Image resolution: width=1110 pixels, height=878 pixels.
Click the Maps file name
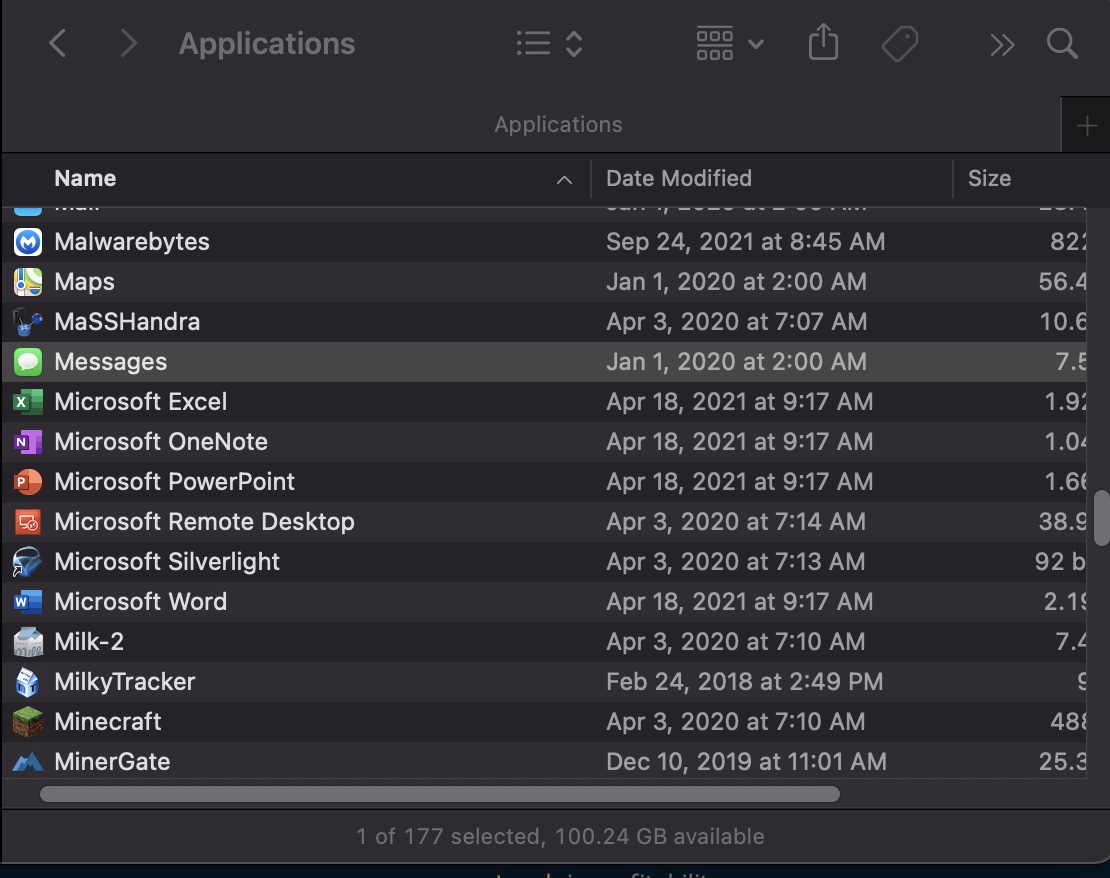(84, 282)
